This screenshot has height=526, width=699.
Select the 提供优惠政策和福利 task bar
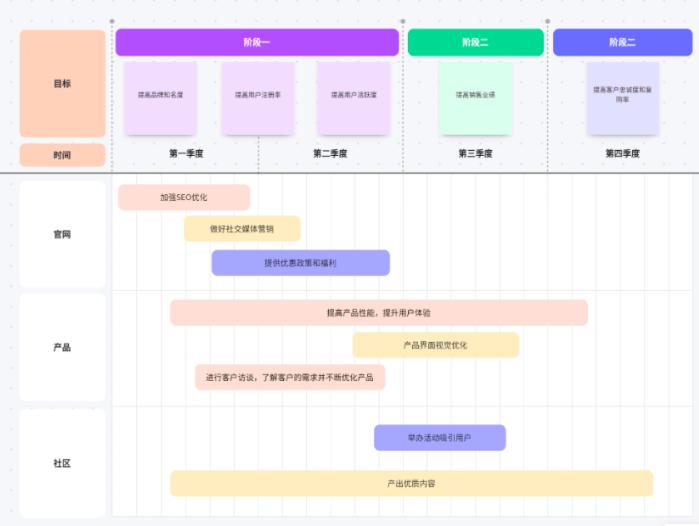pos(300,263)
